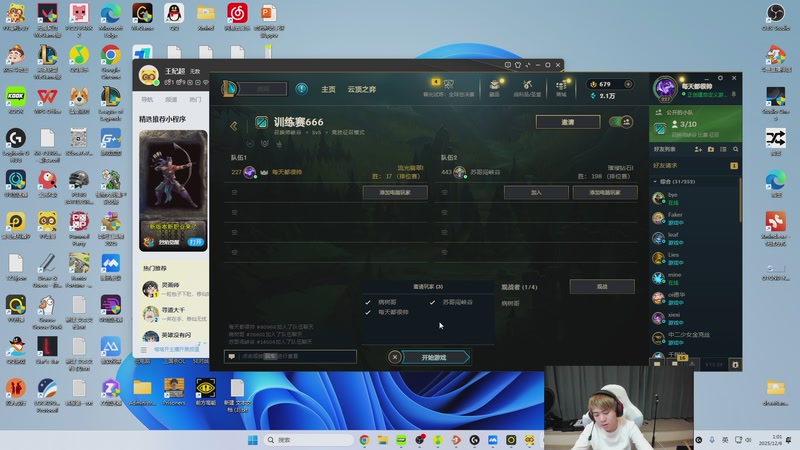Click 加入 to join team 2

(x=536, y=192)
